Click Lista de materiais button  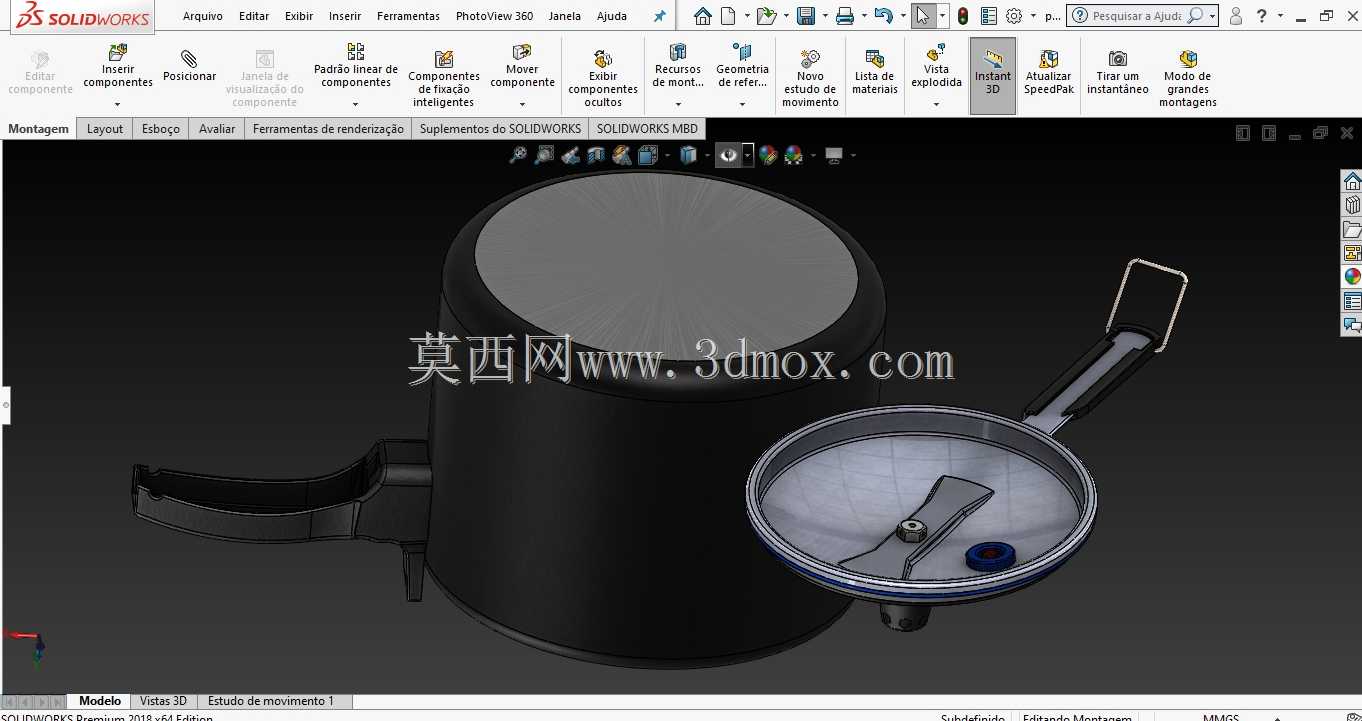[x=875, y=72]
